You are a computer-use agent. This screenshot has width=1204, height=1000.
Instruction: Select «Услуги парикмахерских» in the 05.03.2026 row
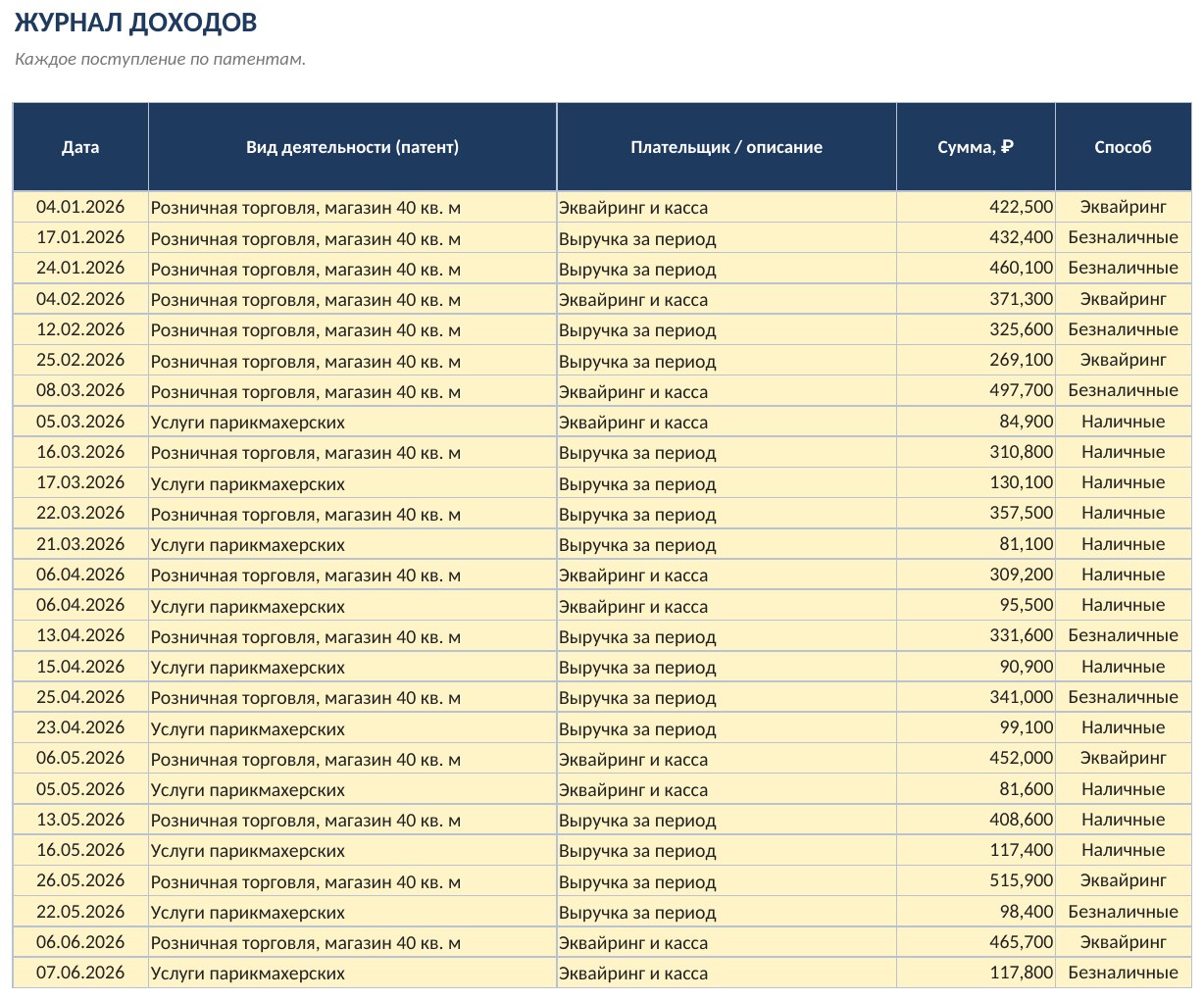point(352,422)
